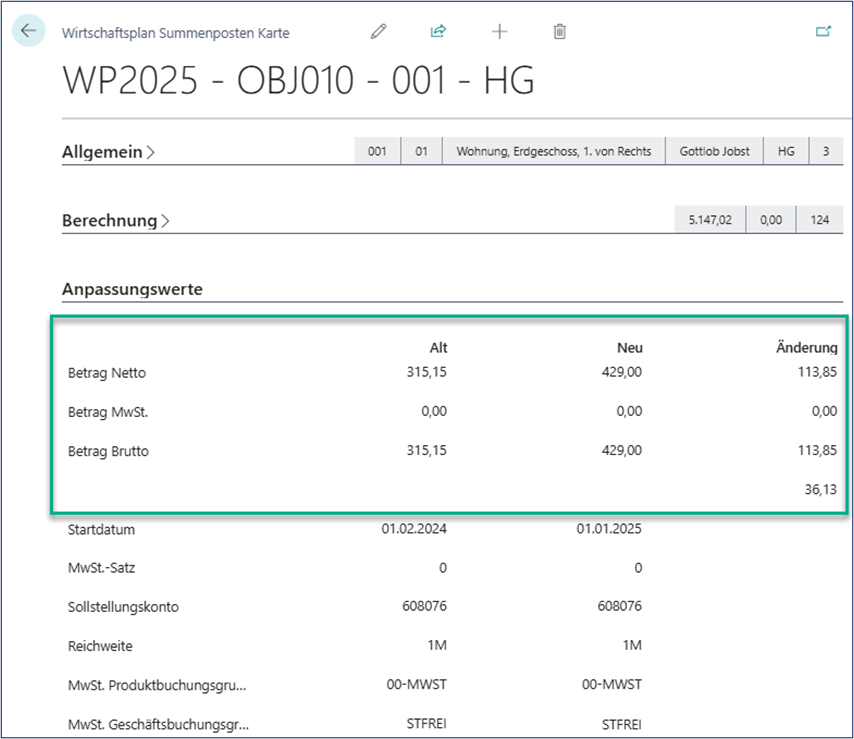Click the Alt Startdatum 01.02.2024 field
This screenshot has height=739, width=854.
click(414, 529)
